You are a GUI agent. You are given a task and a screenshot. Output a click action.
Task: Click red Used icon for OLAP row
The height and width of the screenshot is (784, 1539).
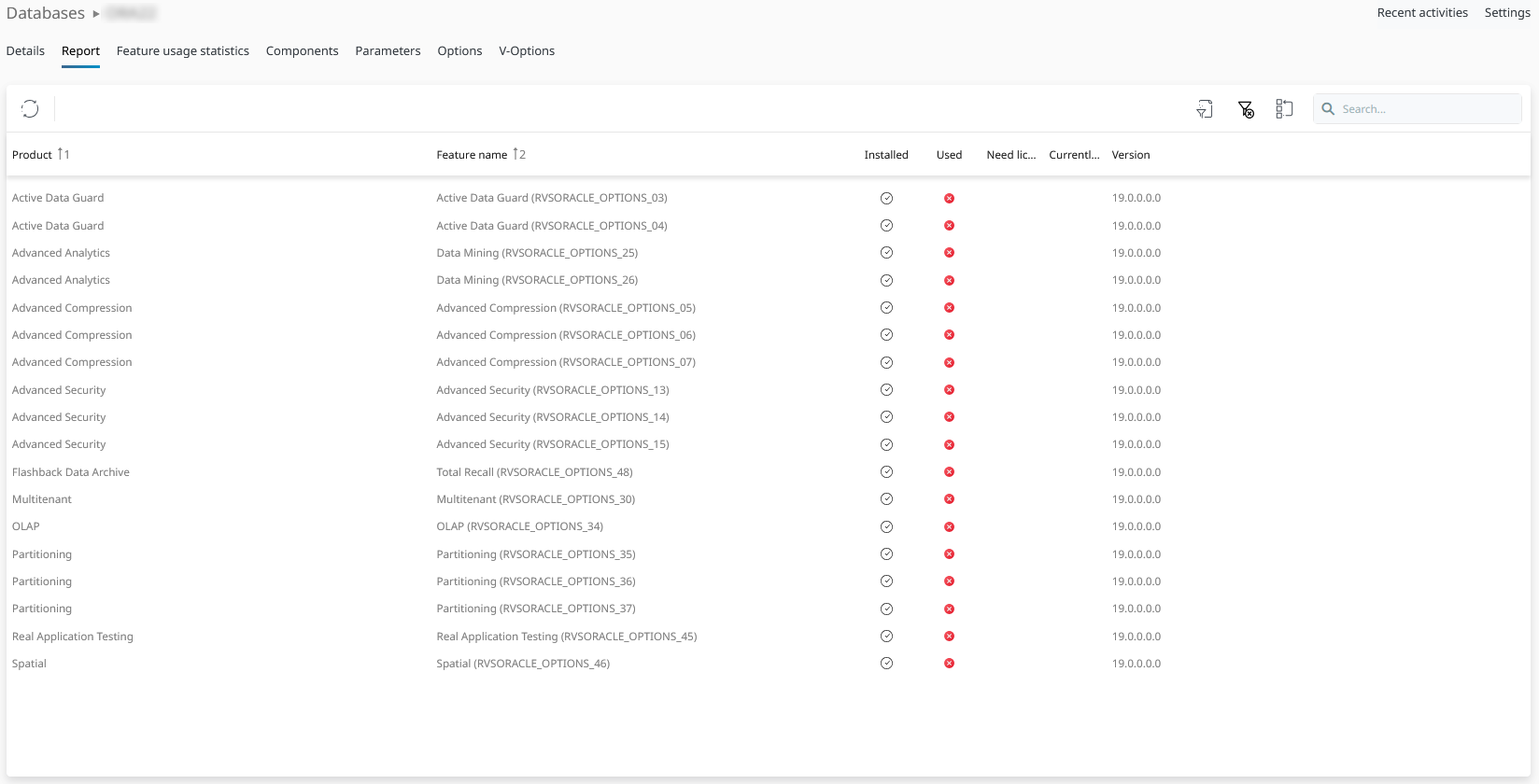pos(949,527)
